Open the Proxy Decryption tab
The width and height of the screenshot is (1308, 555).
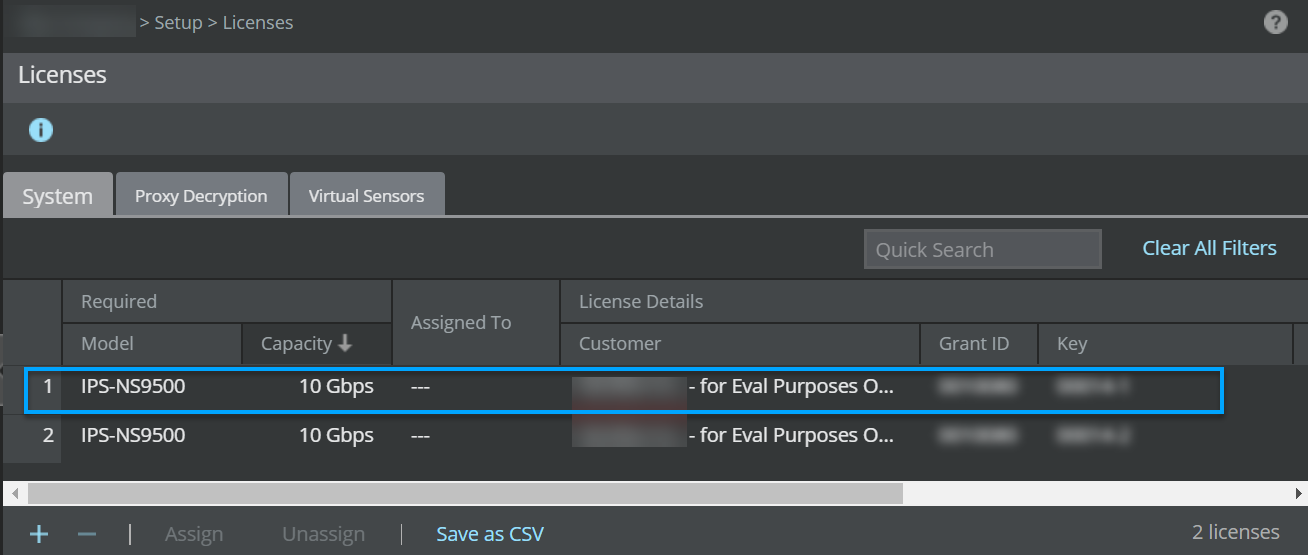click(x=201, y=196)
